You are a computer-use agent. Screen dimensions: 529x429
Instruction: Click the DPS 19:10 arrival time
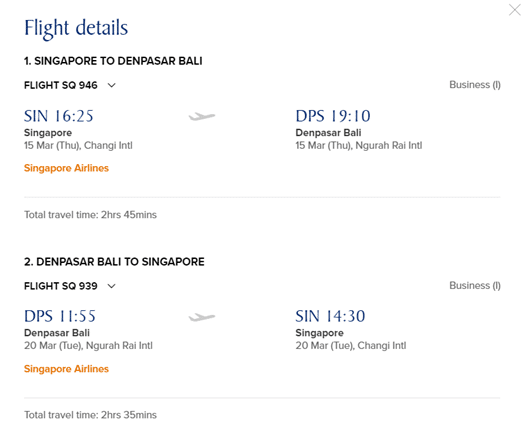333,116
